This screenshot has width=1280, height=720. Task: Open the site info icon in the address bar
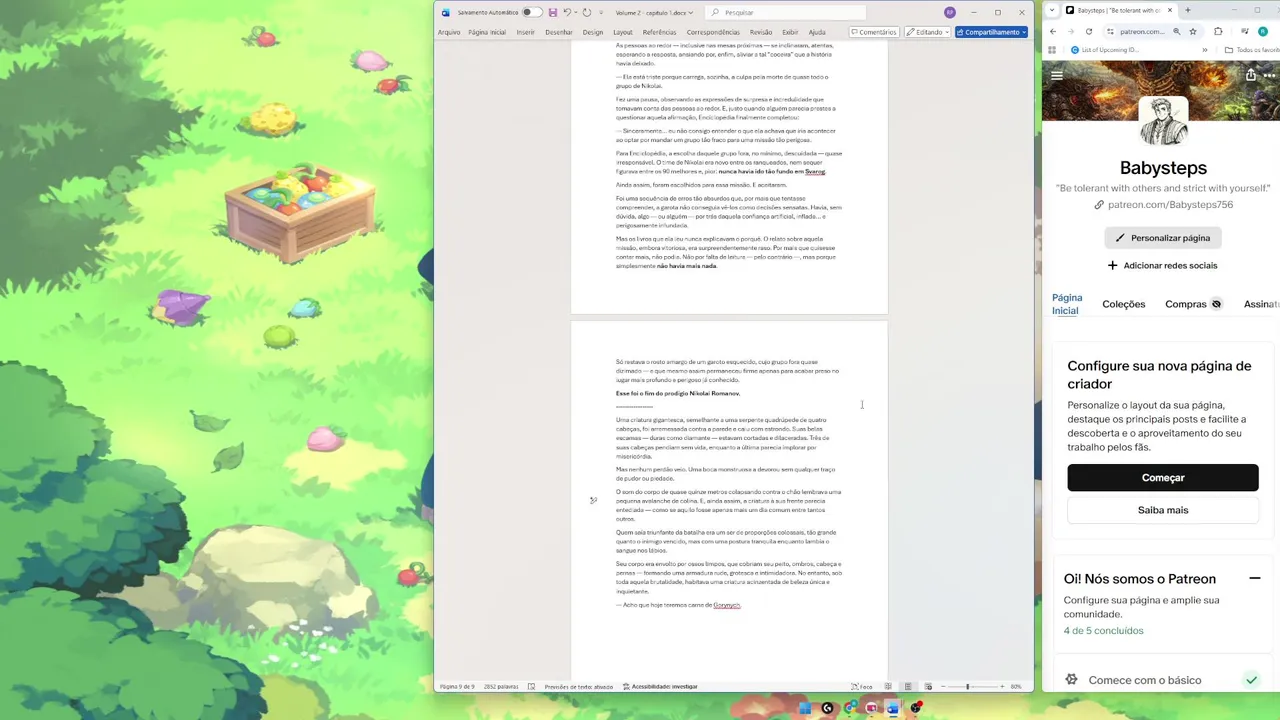pos(1110,31)
